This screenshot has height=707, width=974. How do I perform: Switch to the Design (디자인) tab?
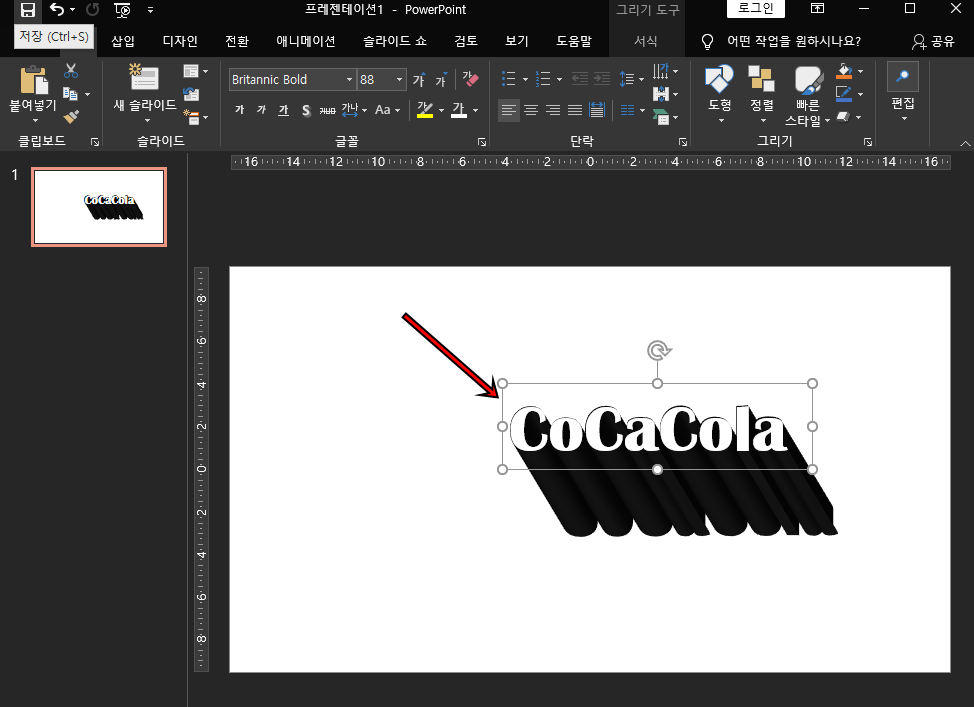180,41
